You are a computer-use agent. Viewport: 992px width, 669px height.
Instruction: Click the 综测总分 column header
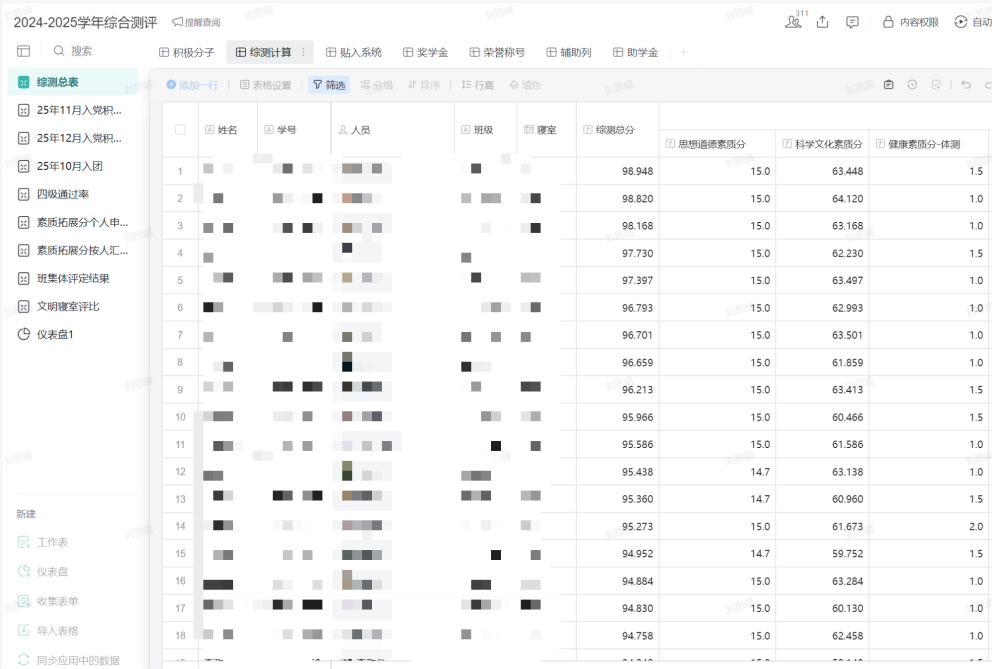point(614,130)
